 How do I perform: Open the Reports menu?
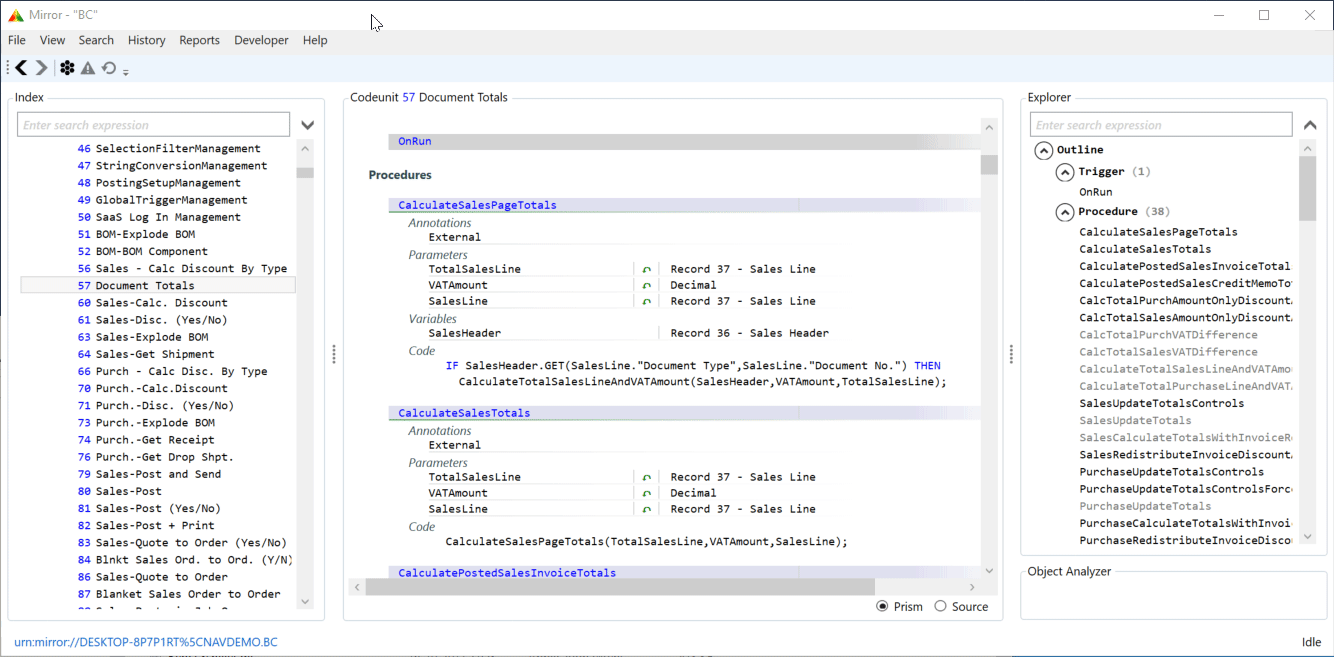click(199, 40)
